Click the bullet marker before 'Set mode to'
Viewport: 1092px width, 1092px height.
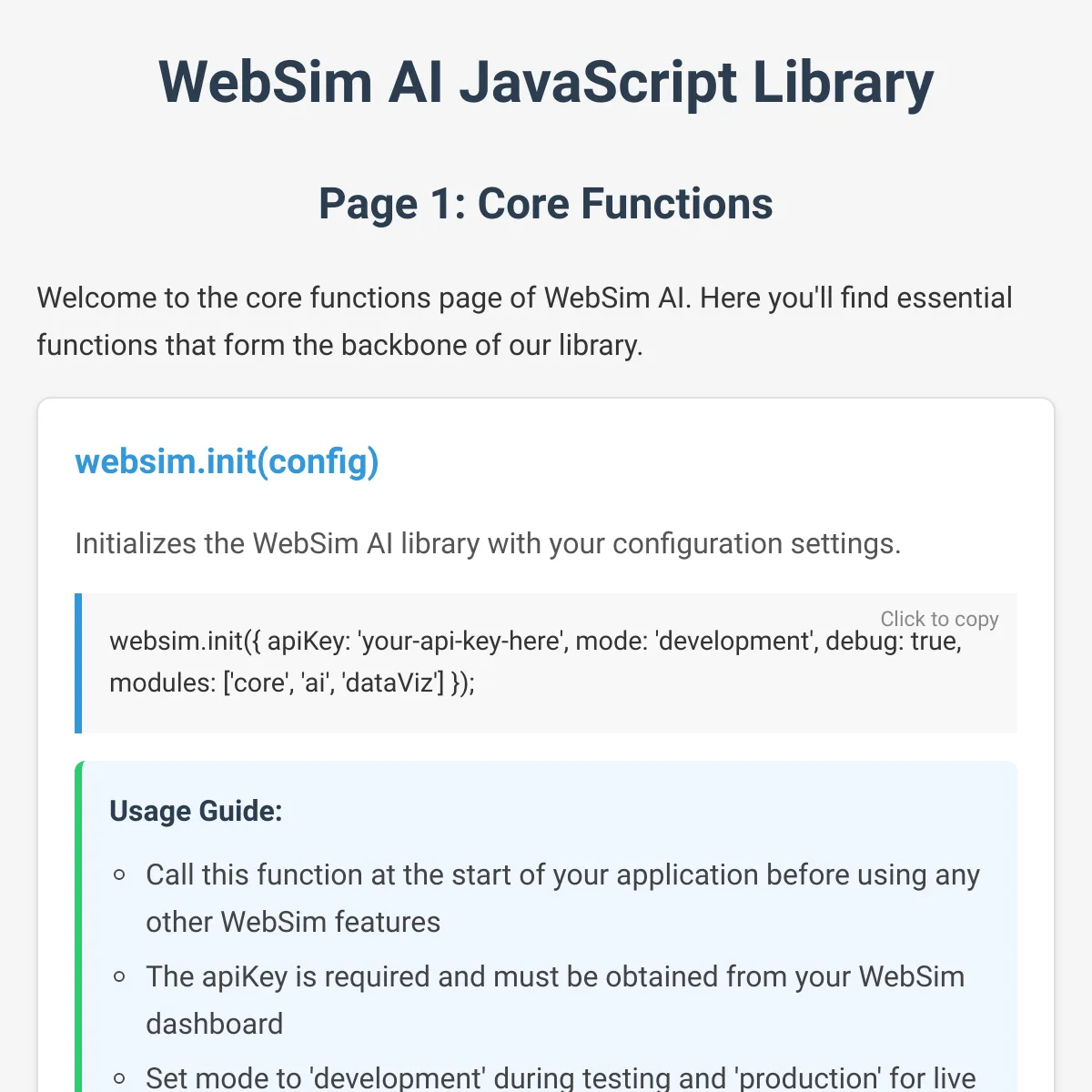click(119, 1079)
